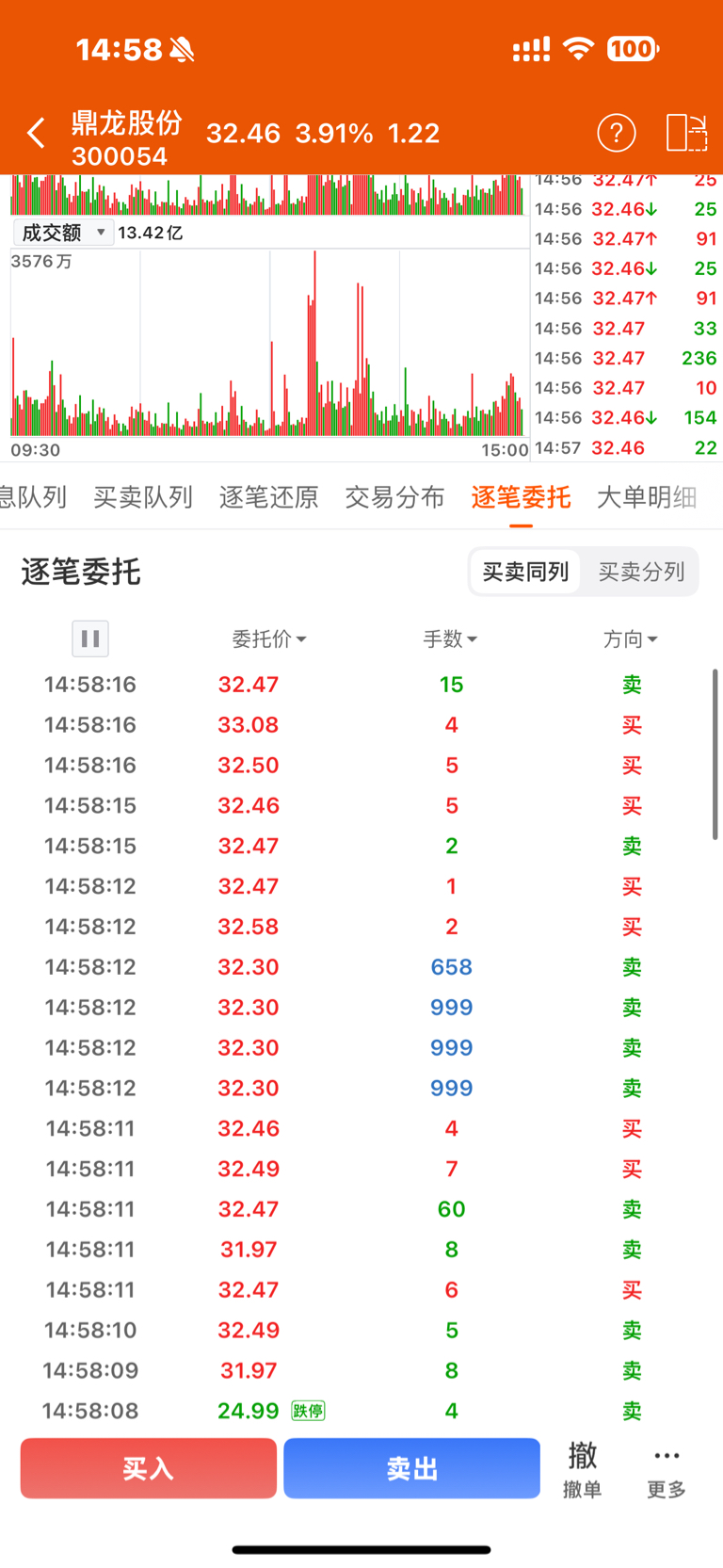Viewport: 723px width, 1568px height.
Task: Filter by 方向 column
Action: [x=630, y=639]
